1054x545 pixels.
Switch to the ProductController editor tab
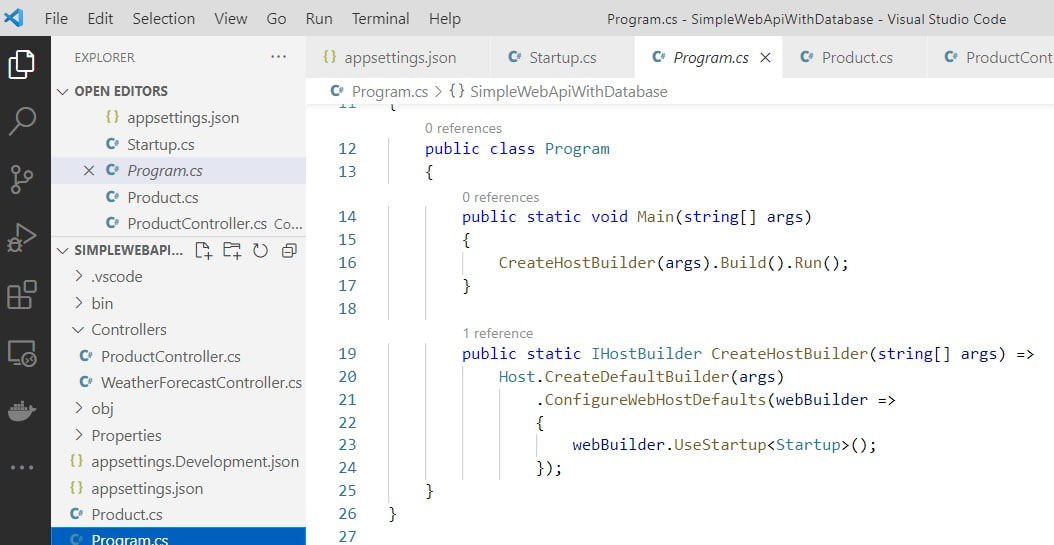pyautogui.click(x=991, y=58)
